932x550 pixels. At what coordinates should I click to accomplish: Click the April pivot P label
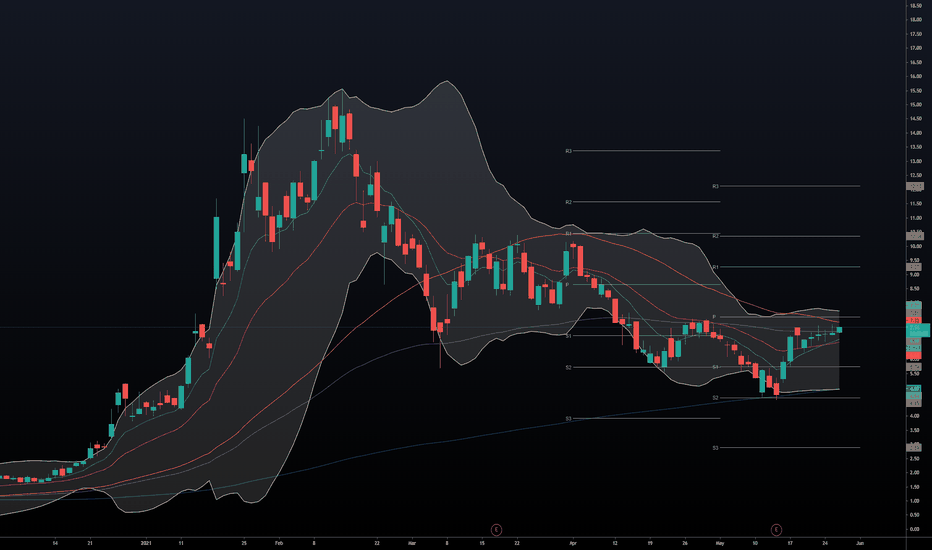click(567, 285)
